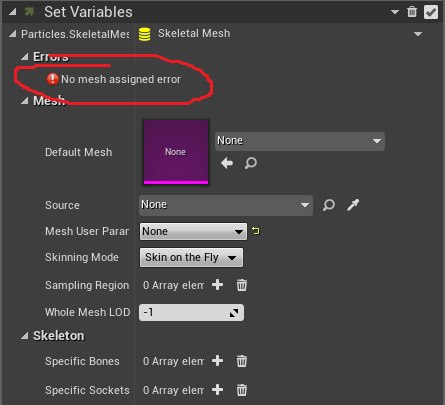This screenshot has height=405, width=445.
Task: Delete the Set Variables module via trash icon
Action: (412, 12)
